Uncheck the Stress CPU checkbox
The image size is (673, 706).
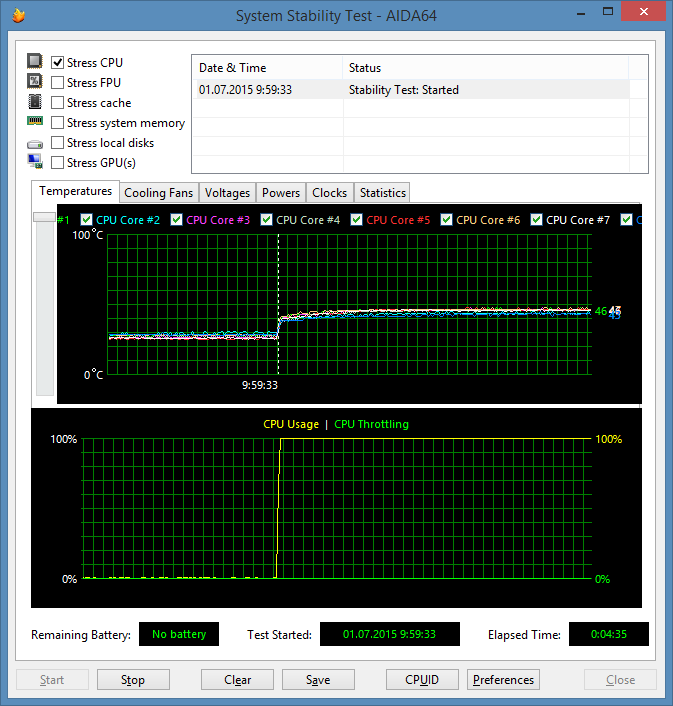pyautogui.click(x=57, y=63)
